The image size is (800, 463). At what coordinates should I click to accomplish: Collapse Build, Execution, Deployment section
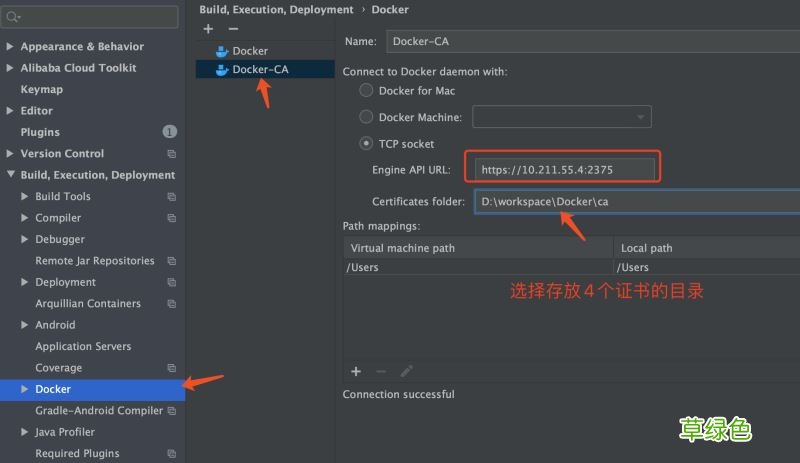pos(10,175)
